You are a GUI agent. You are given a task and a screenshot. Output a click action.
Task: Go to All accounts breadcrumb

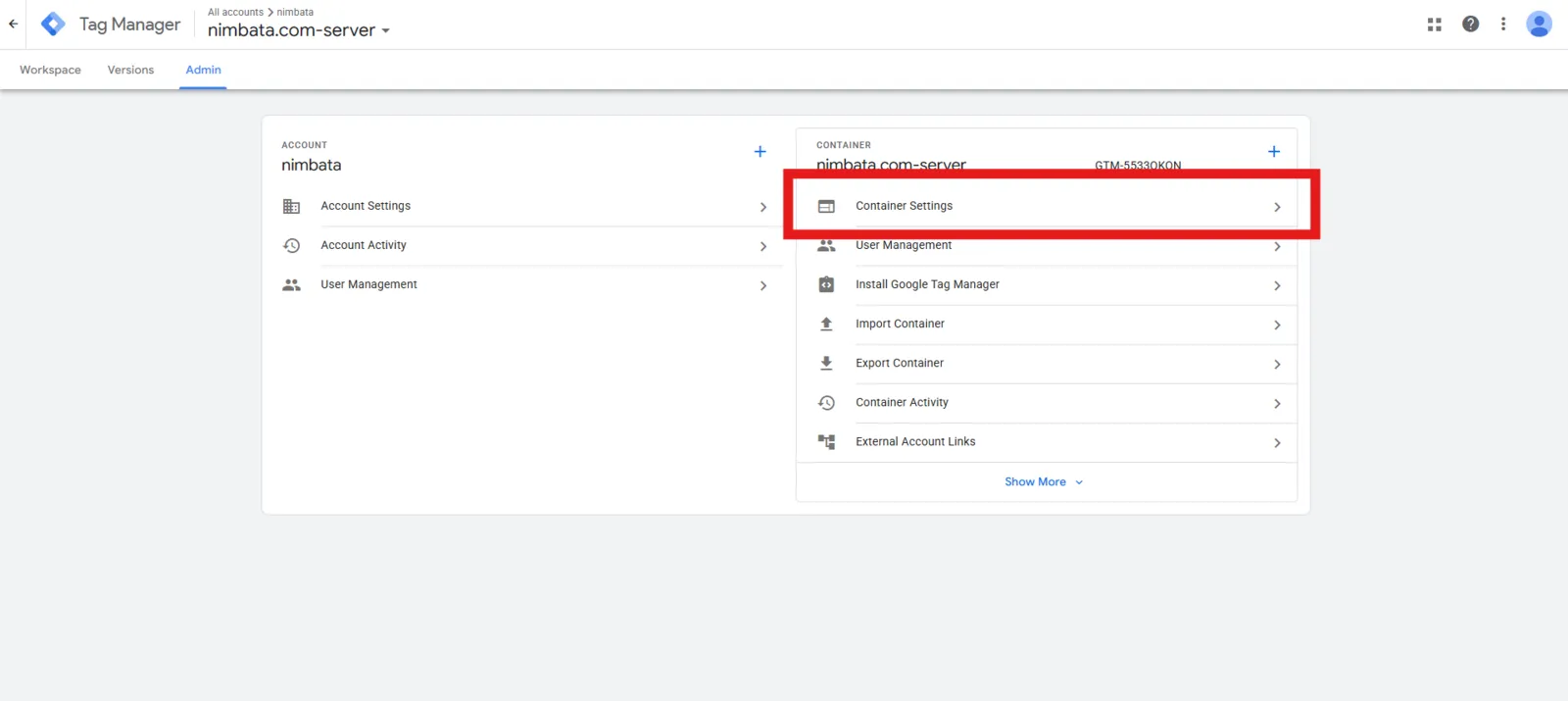(x=235, y=12)
